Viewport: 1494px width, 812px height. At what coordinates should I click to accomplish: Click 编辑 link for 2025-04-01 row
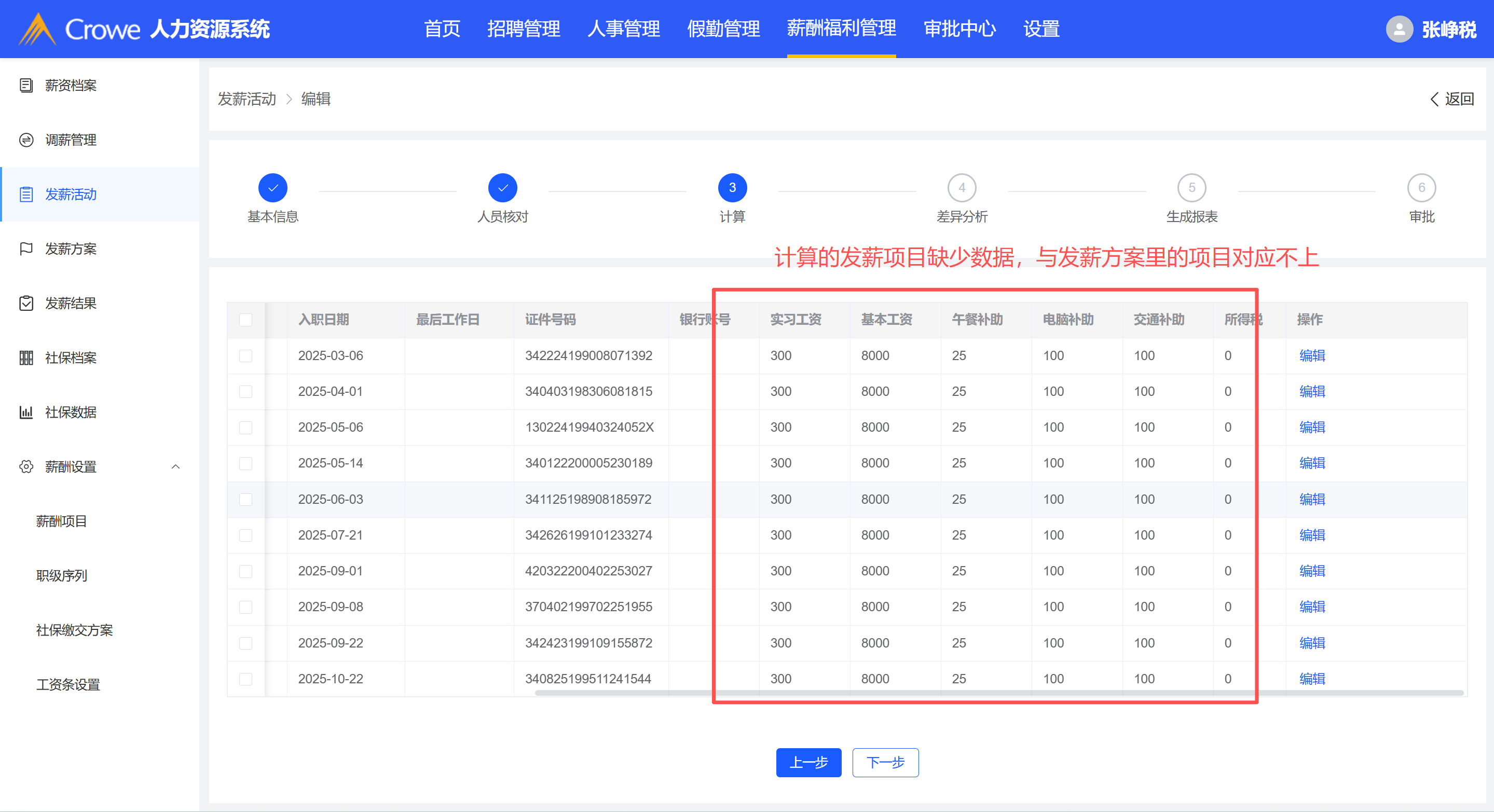(x=1312, y=392)
